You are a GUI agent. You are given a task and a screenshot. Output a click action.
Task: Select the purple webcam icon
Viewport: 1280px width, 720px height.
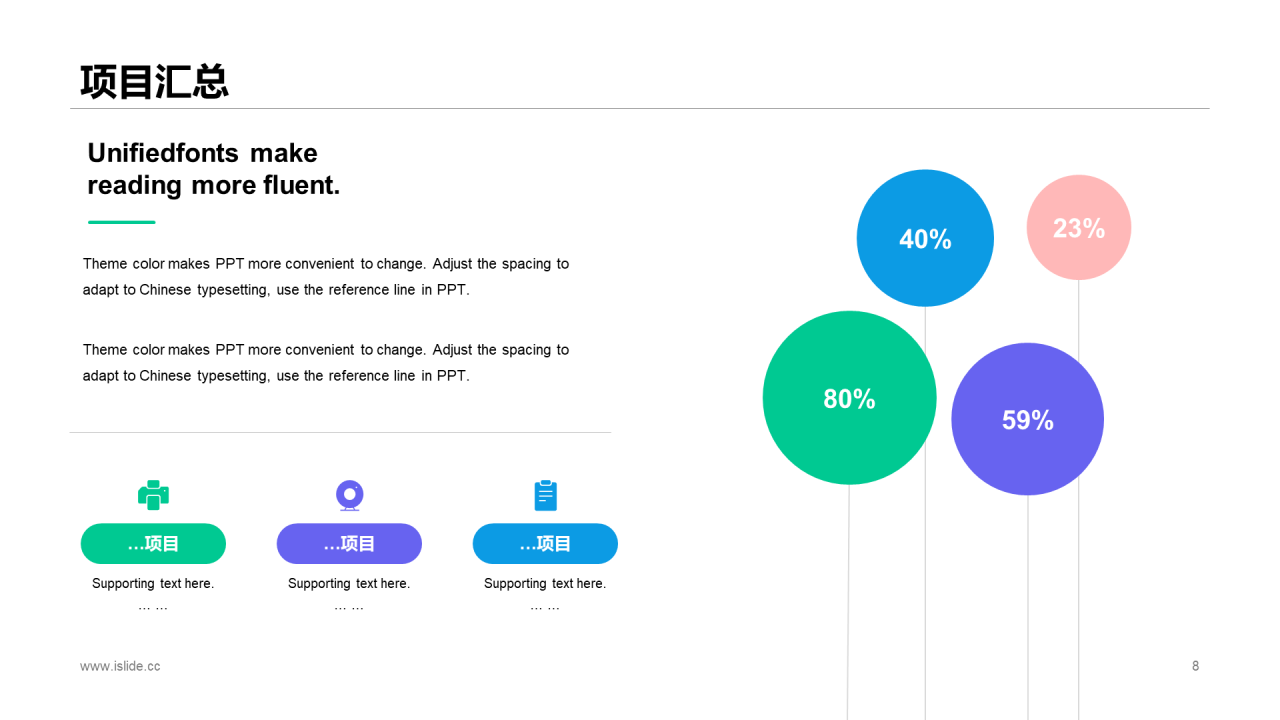point(349,495)
